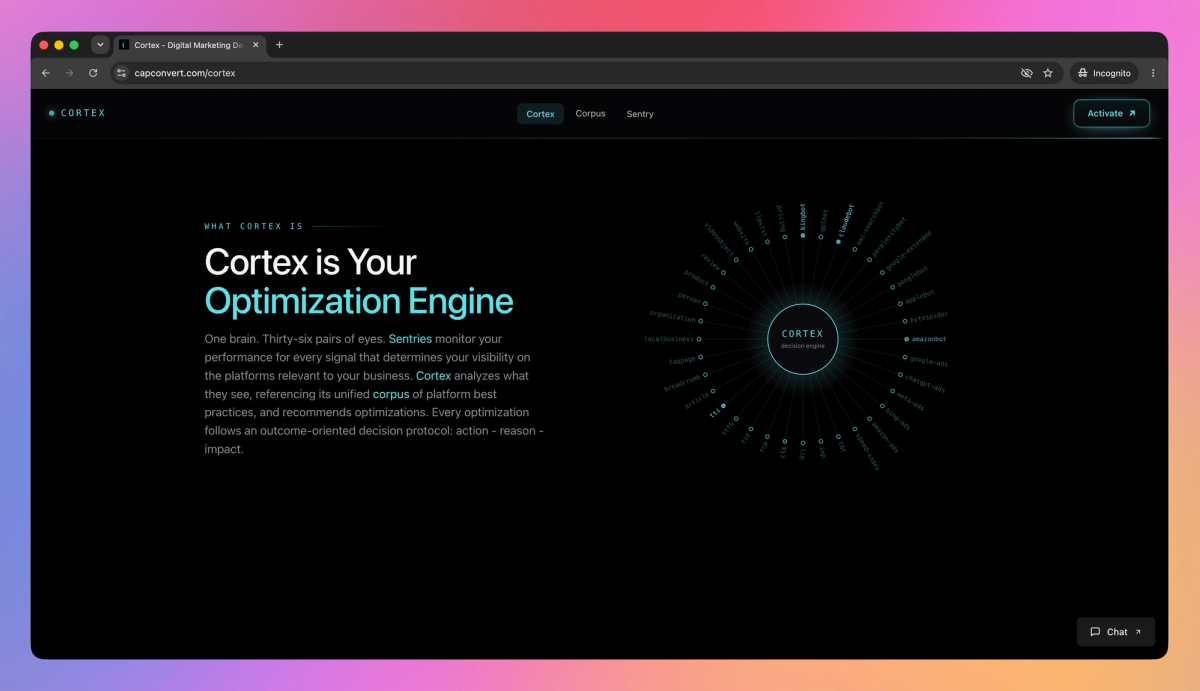Select the llmstxt node in the diagram
The height and width of the screenshot is (691, 1200).
[761, 227]
